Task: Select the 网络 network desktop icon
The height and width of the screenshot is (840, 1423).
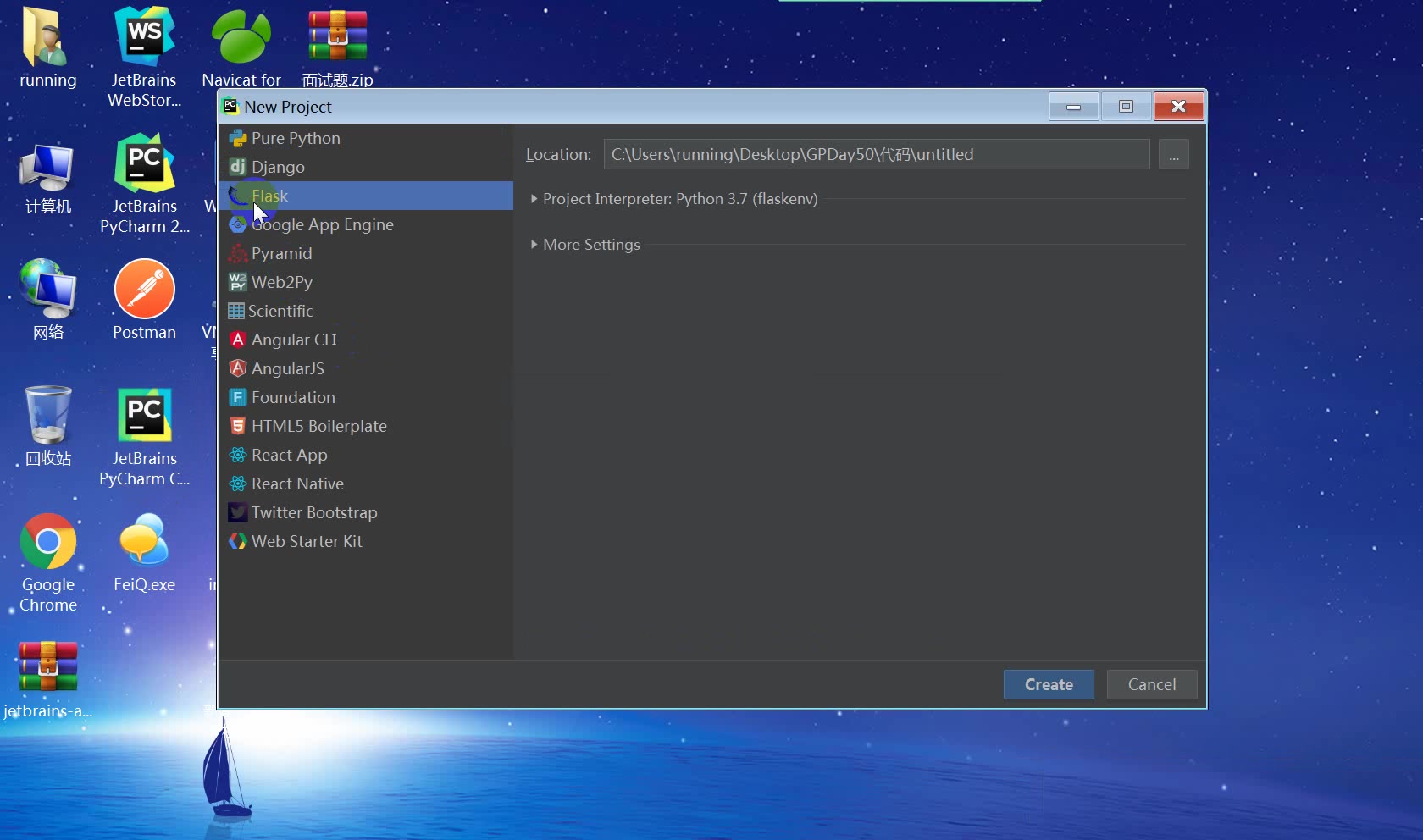Action: point(48,290)
